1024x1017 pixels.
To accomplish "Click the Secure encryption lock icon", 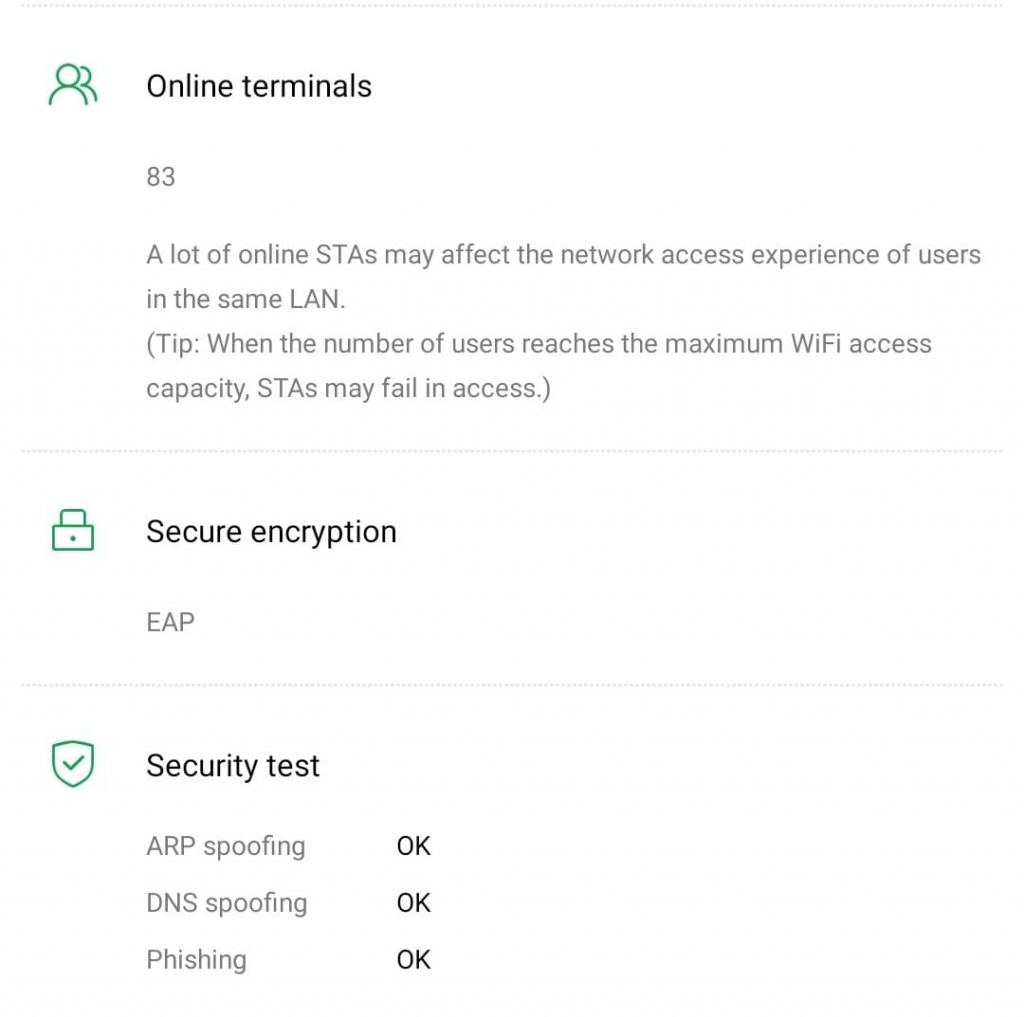I will click(73, 531).
